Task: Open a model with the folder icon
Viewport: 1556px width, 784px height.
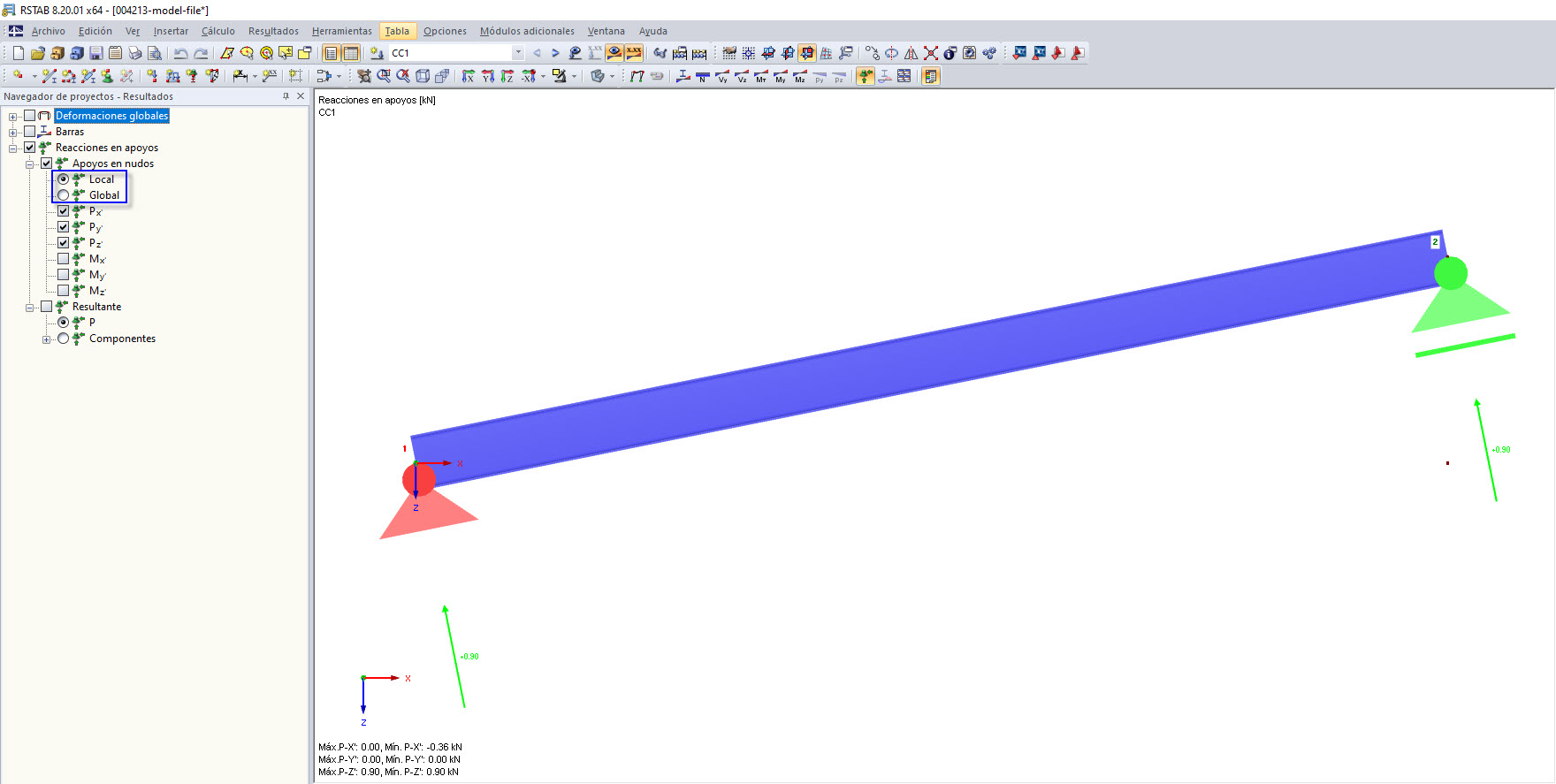Action: pos(37,53)
